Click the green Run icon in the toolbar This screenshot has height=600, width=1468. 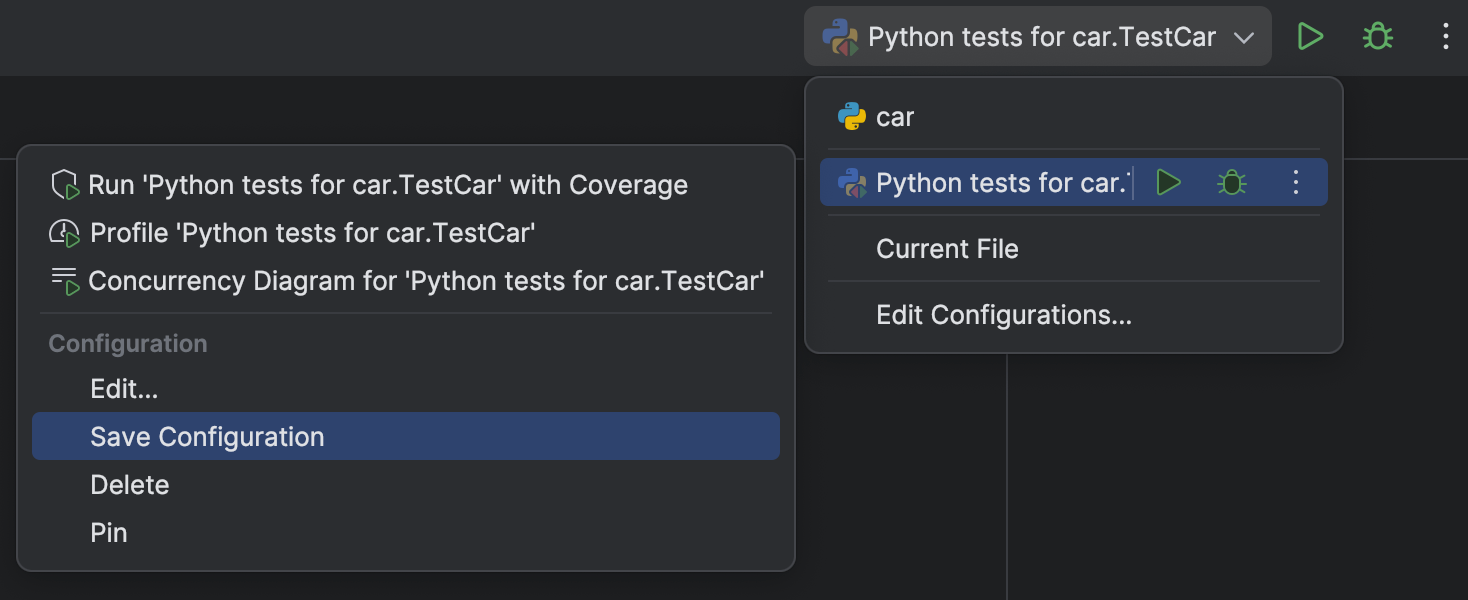pyautogui.click(x=1310, y=36)
